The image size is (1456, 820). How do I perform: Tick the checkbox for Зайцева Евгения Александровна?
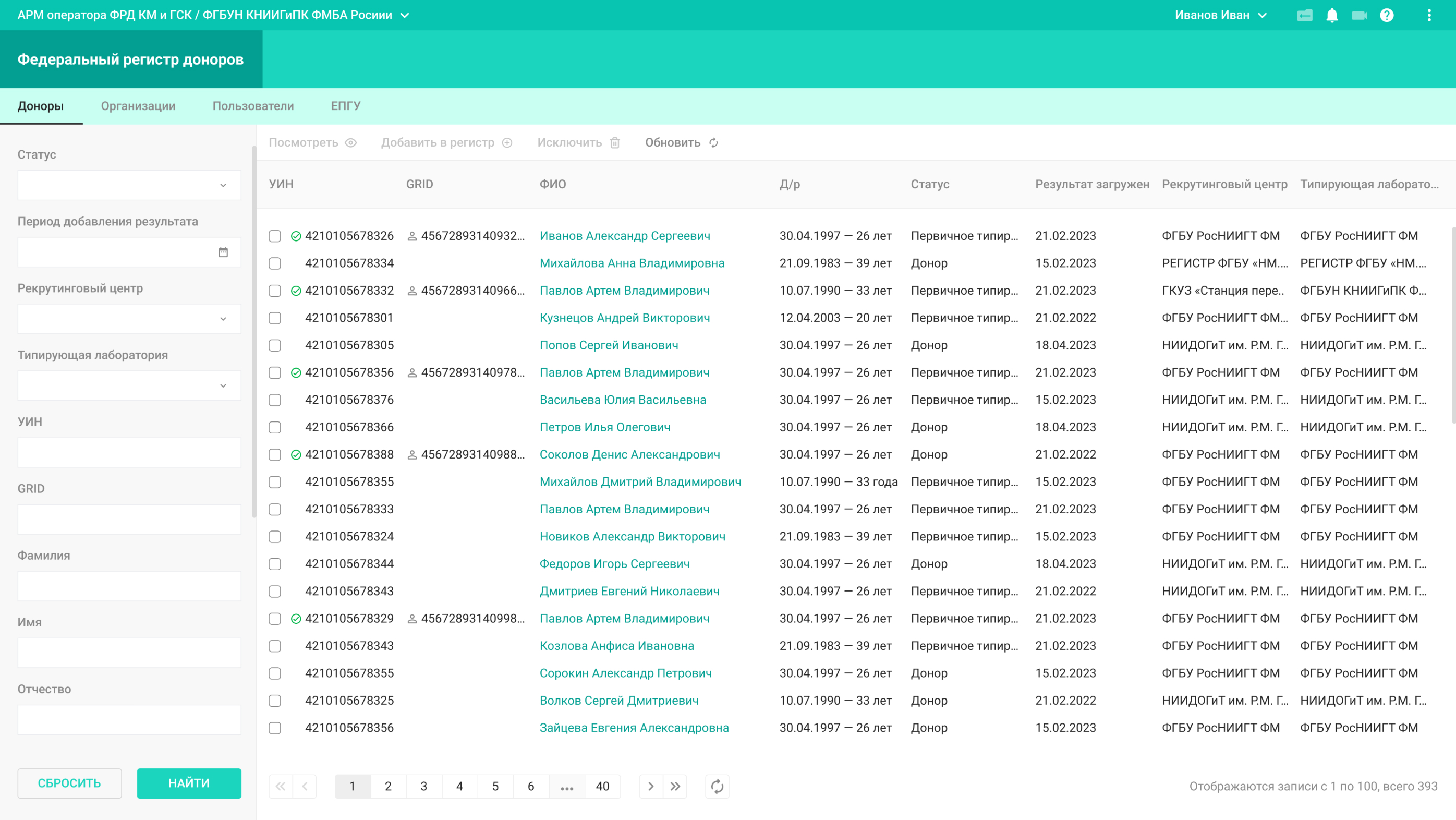tap(275, 728)
